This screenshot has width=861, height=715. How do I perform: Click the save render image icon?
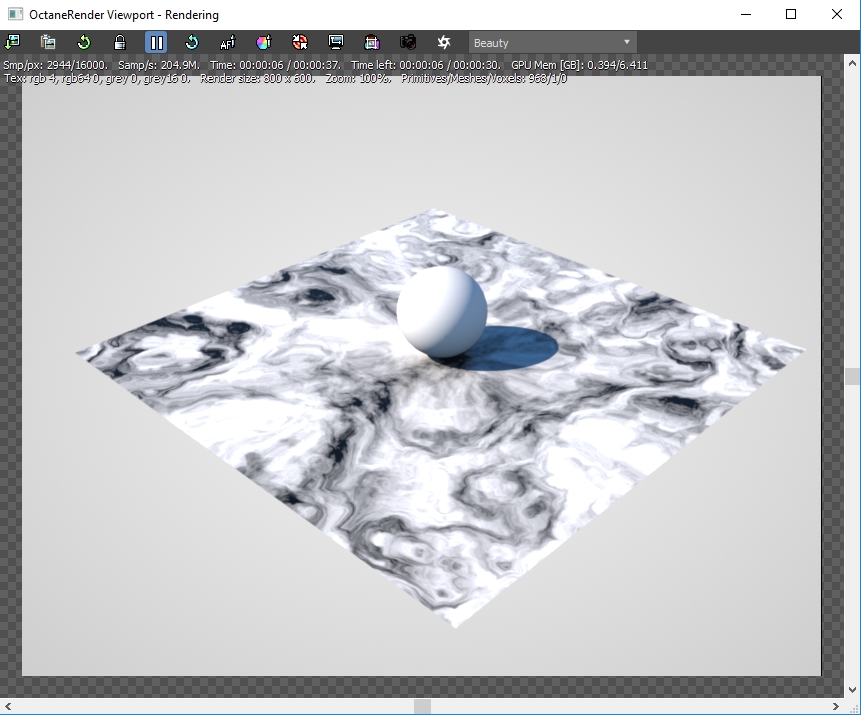12,42
